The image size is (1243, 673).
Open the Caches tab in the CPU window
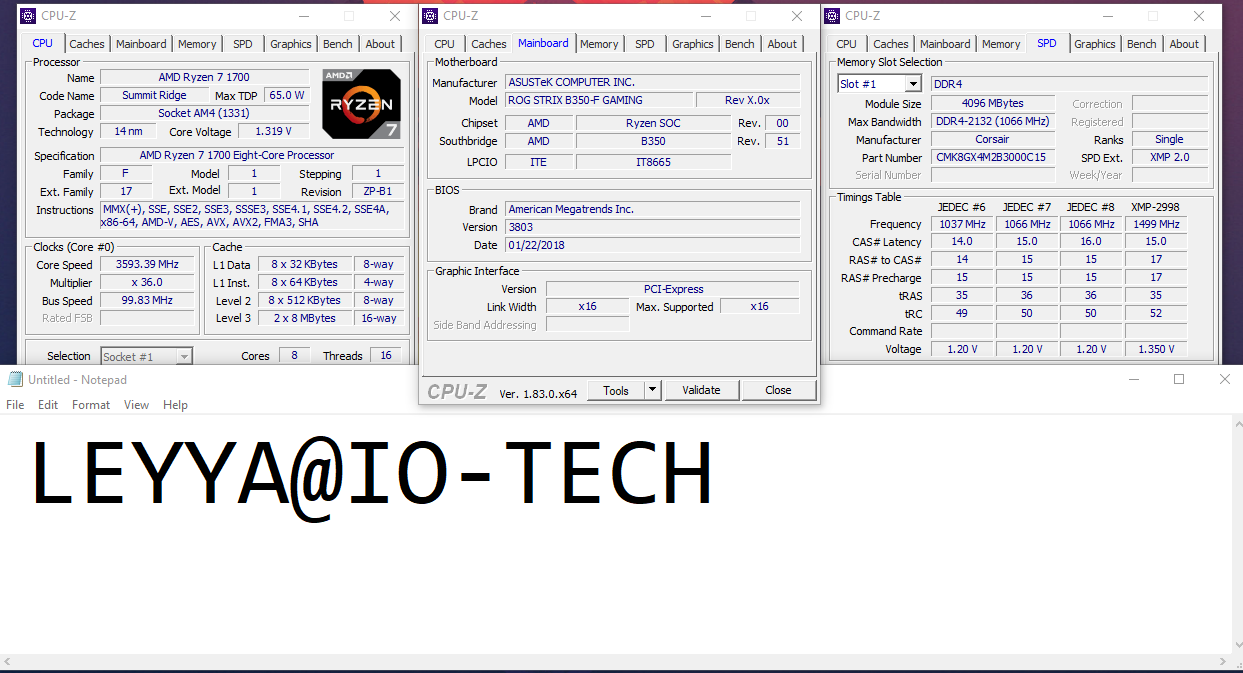[87, 44]
